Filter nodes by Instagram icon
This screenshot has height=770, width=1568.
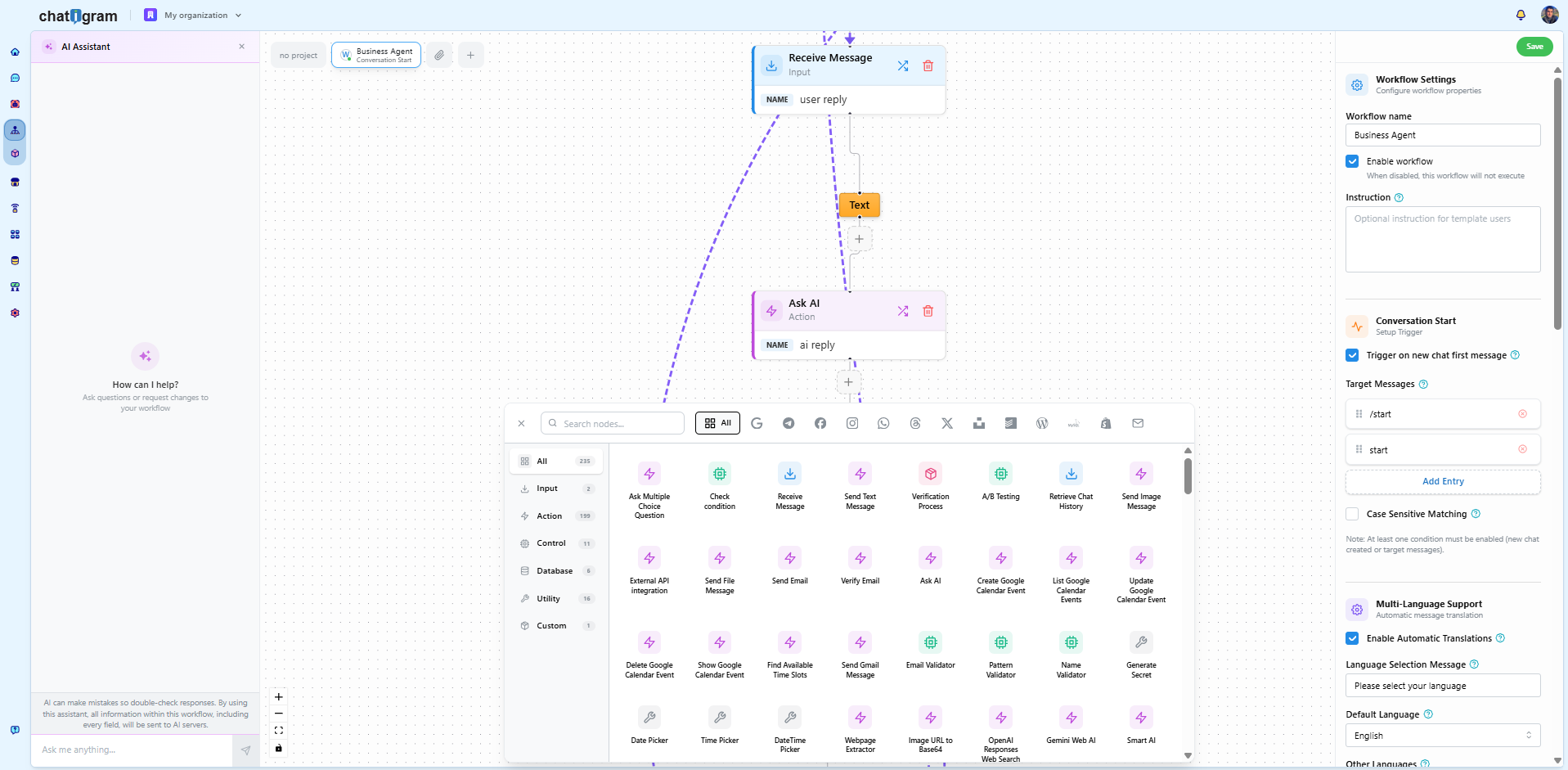pos(852,423)
